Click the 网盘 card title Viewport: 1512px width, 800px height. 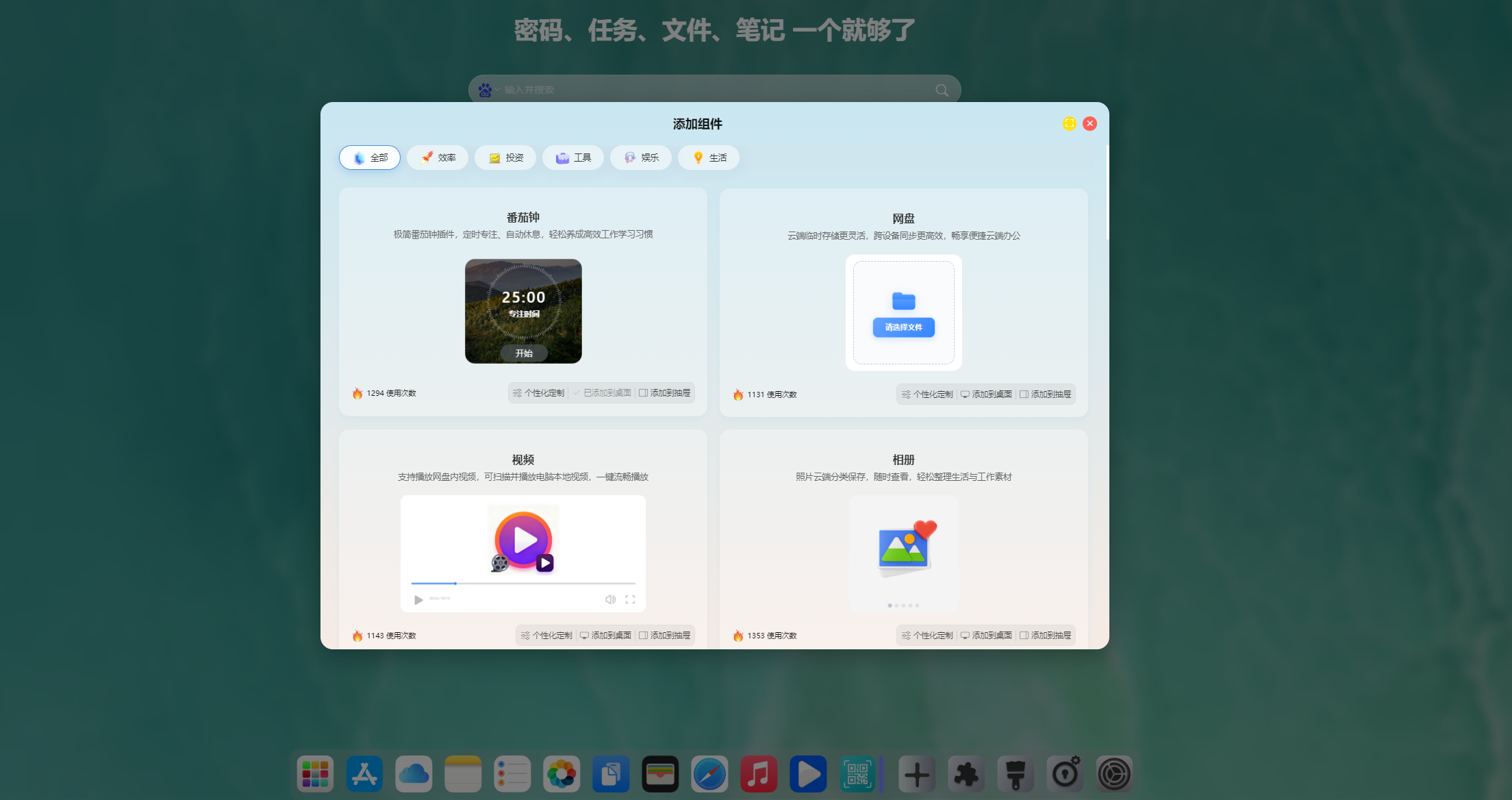(904, 219)
